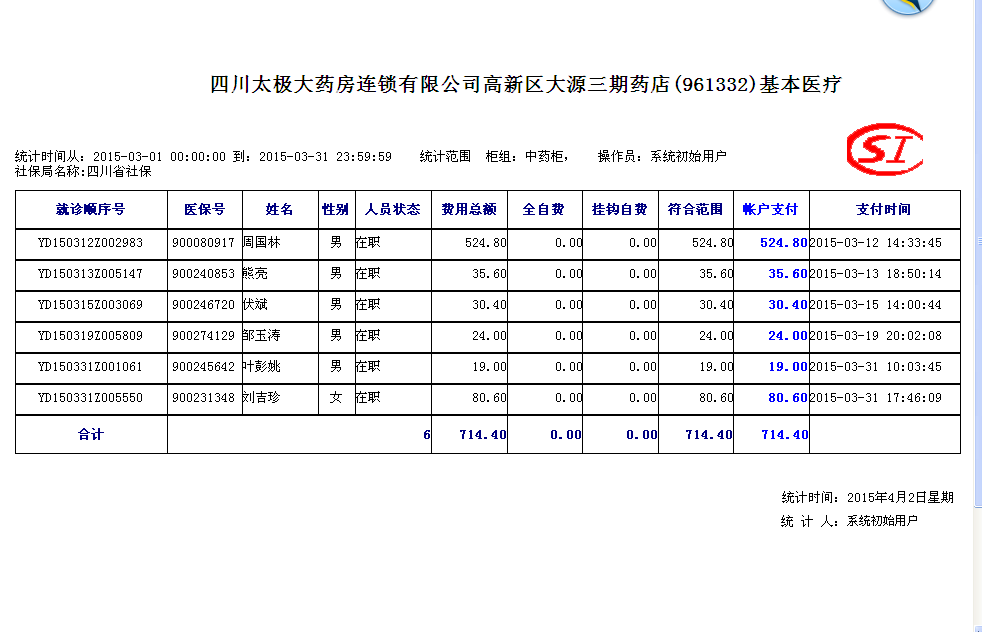This screenshot has width=982, height=632.
Task: Click the 符合范围 column header
Action: (695, 209)
